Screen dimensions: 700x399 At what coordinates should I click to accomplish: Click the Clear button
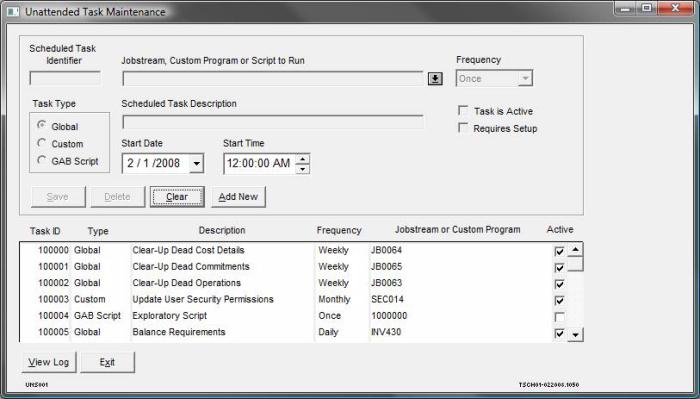tap(177, 197)
